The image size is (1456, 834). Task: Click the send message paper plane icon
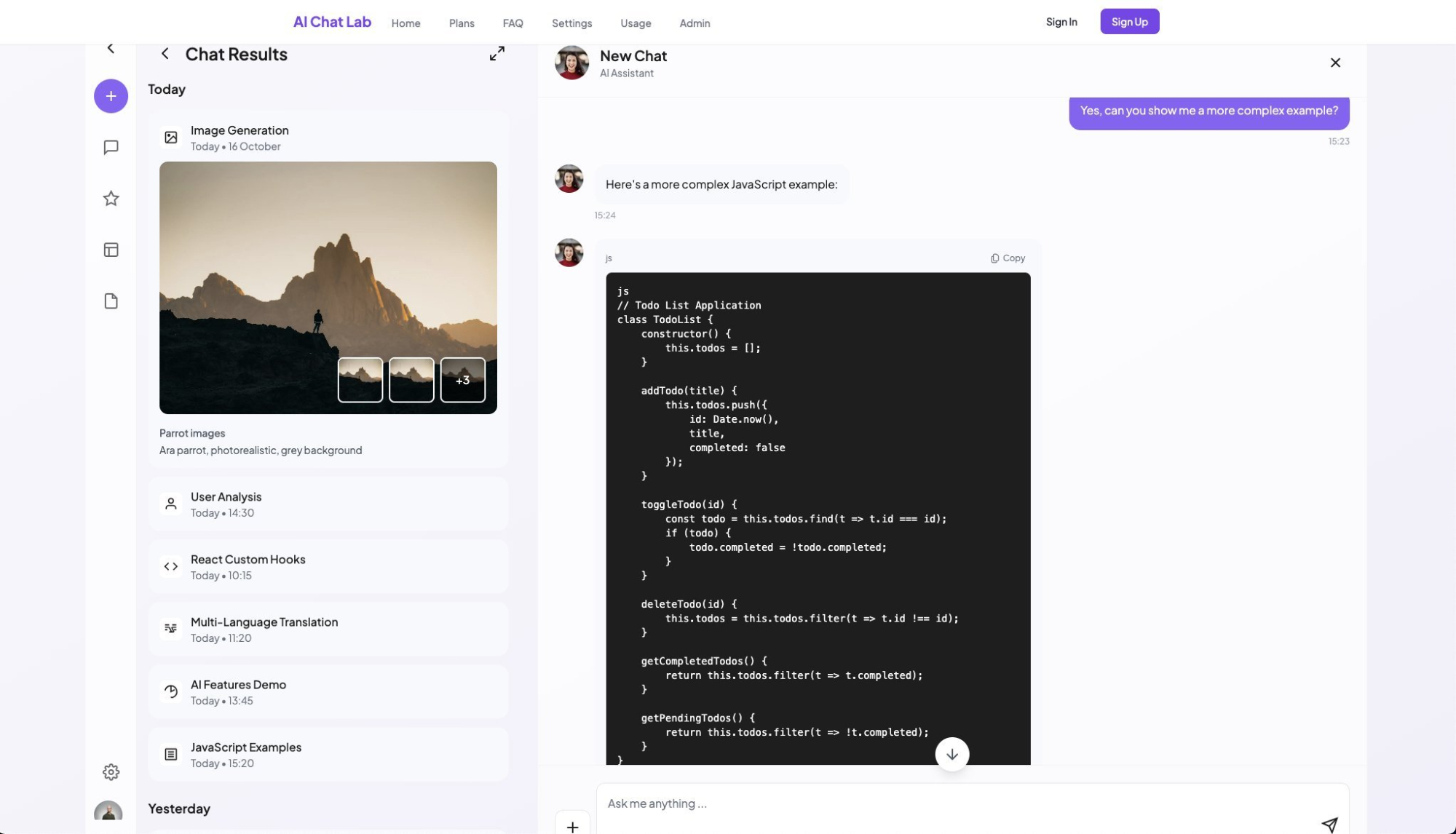(x=1329, y=824)
